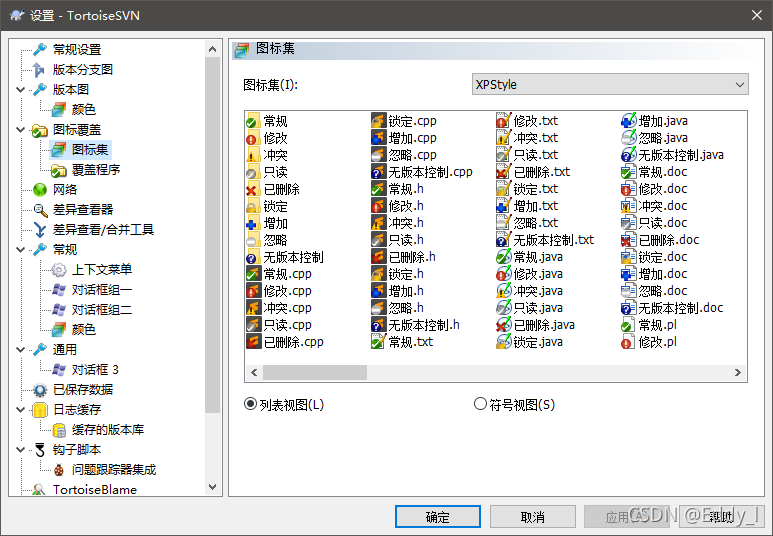Image resolution: width=773 pixels, height=536 pixels.
Task: Collapse the 通用 tree node
Action: click(21, 350)
